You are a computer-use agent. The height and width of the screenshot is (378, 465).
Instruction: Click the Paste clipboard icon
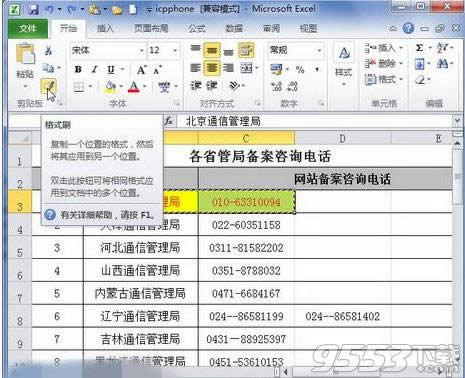(x=25, y=53)
